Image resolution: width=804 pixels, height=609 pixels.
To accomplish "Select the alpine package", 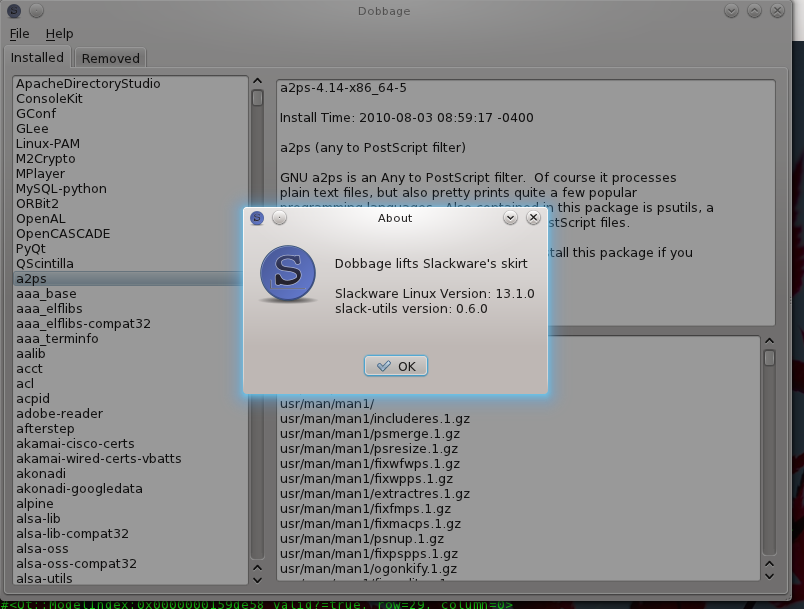I will point(130,503).
